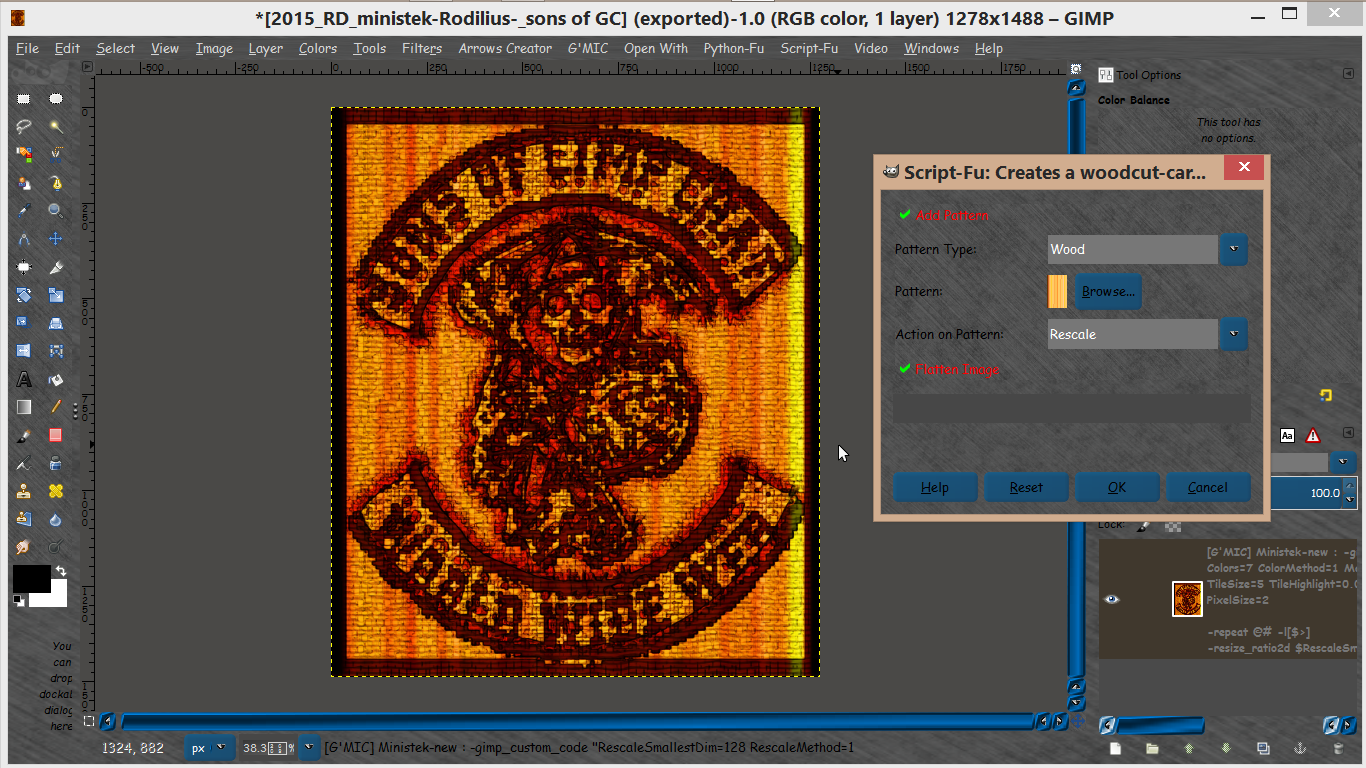Anchor floating layer using anchor icon
Image resolution: width=1366 pixels, height=768 pixels.
click(1301, 748)
